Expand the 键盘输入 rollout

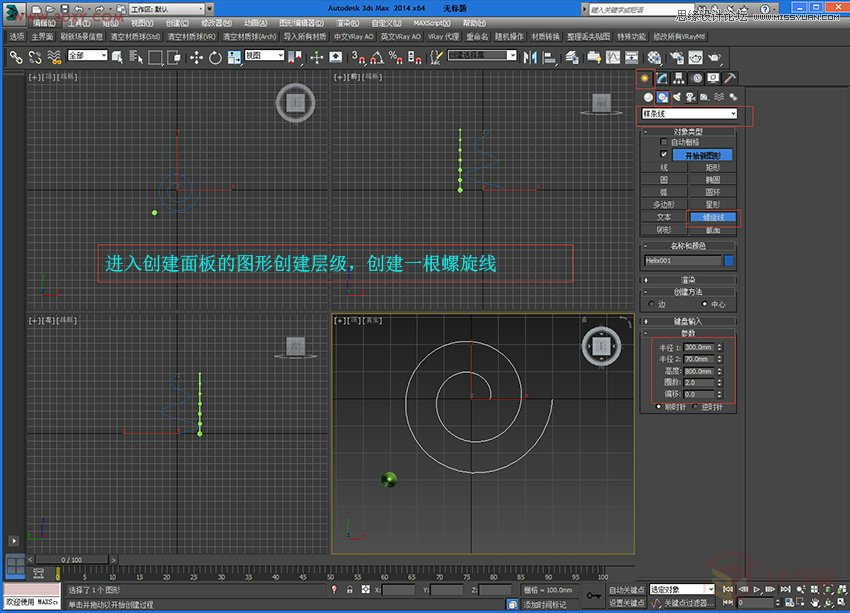coord(688,321)
